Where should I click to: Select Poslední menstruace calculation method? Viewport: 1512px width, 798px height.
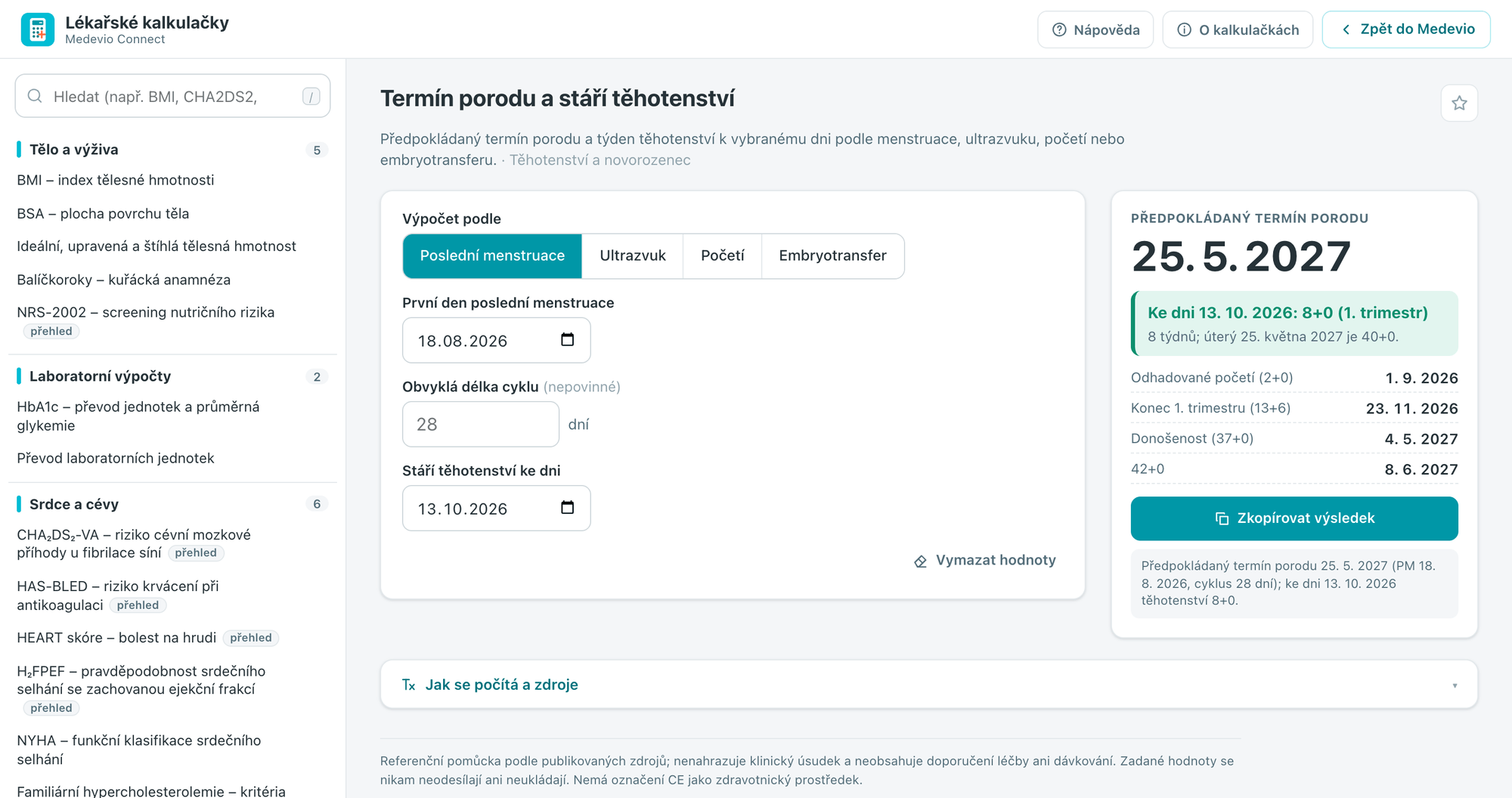coord(492,256)
